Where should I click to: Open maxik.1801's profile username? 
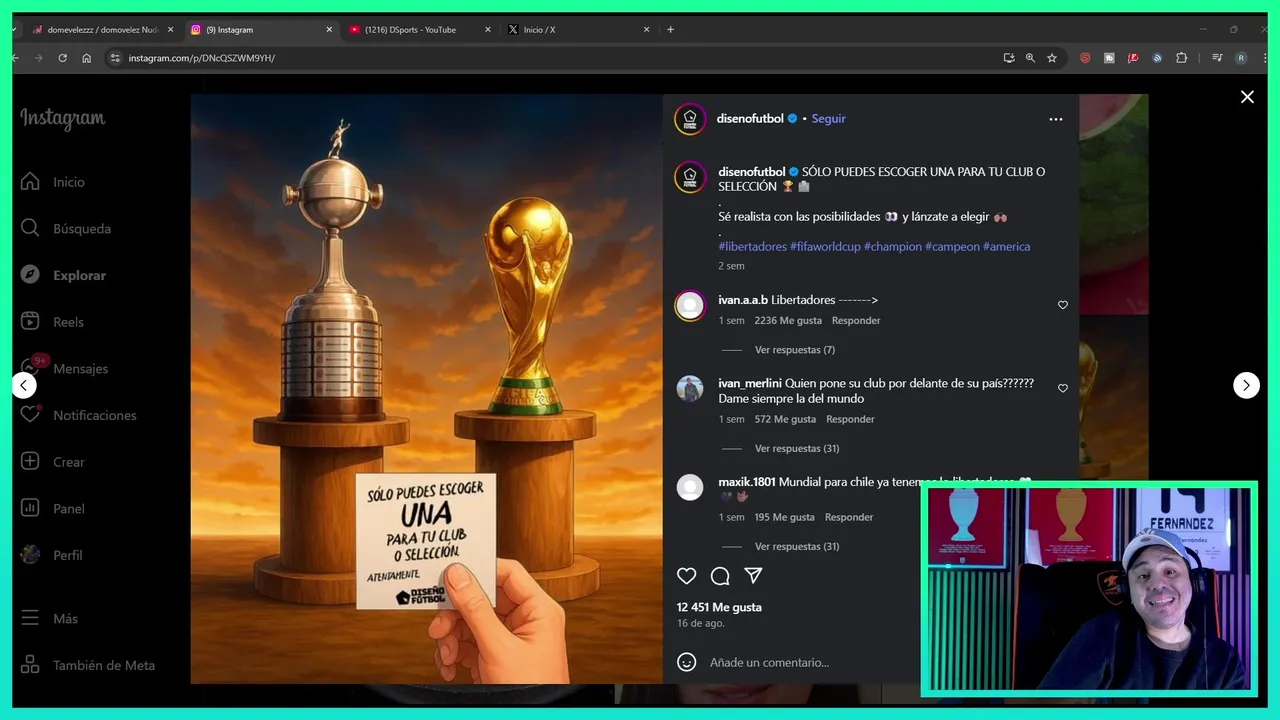coord(746,482)
